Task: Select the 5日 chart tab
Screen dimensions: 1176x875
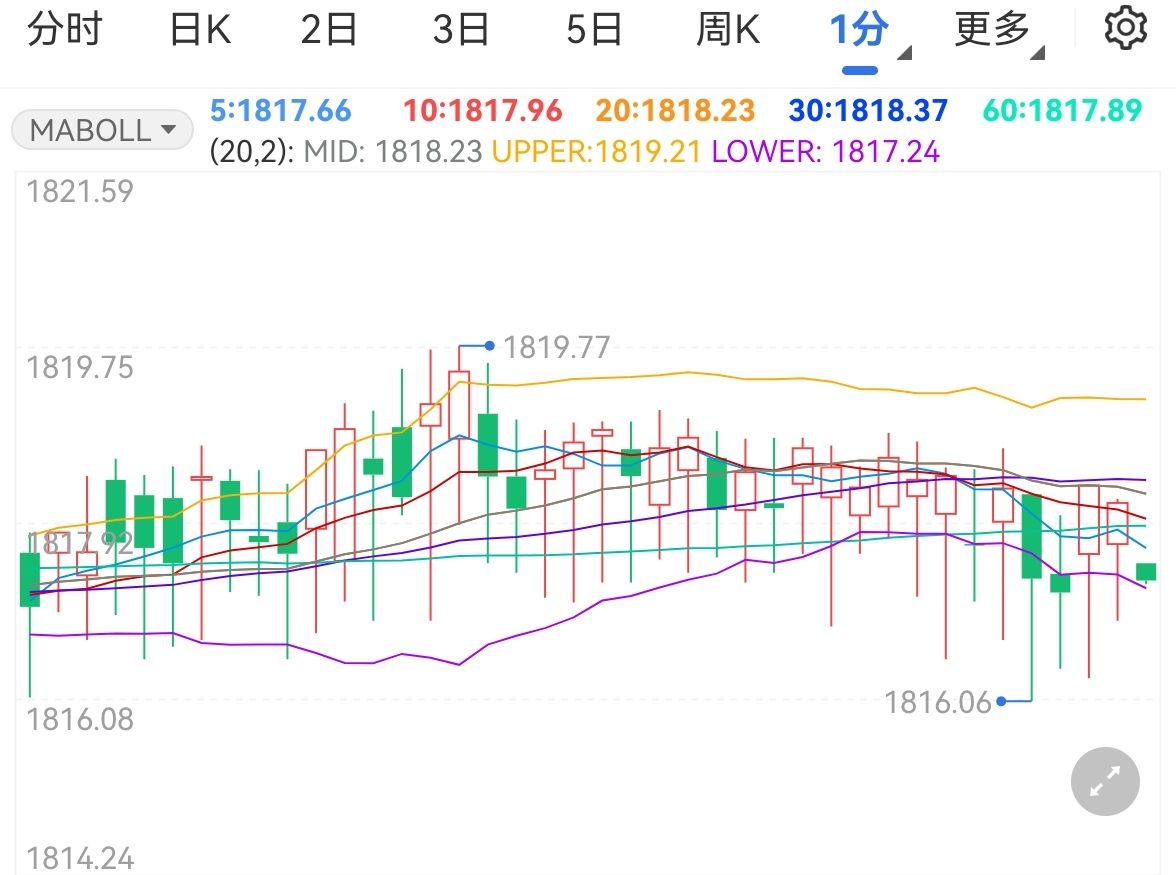Action: point(594,30)
